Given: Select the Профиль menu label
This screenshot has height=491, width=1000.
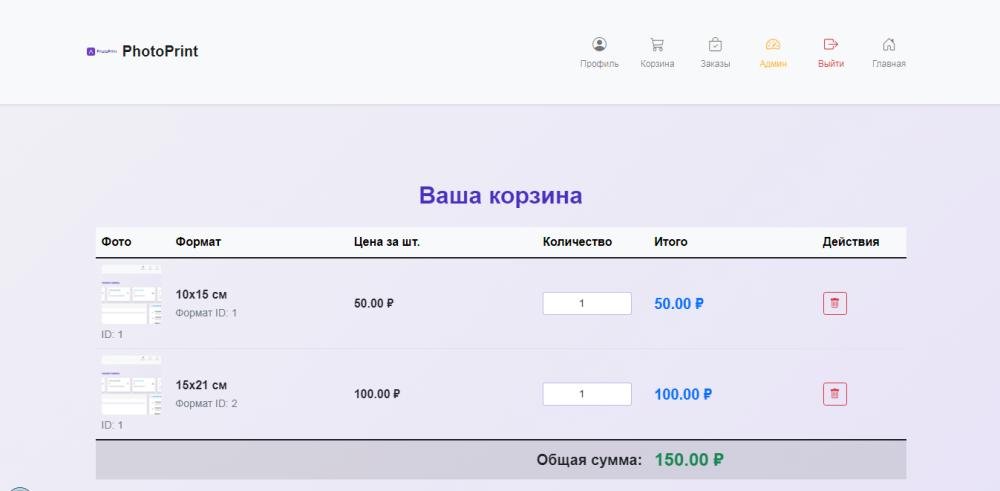Looking at the screenshot, I should click(x=599, y=64).
